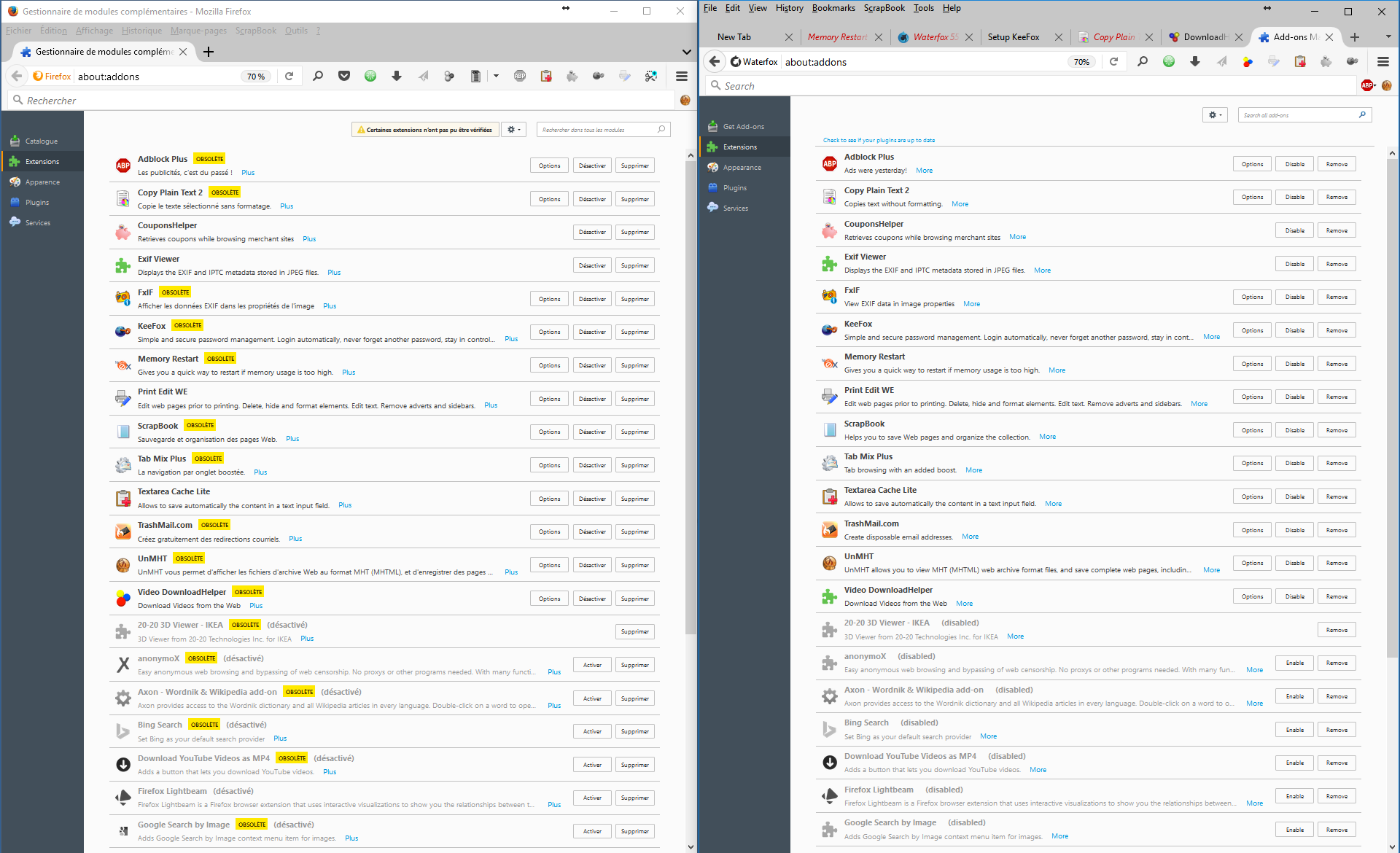Click KeeFox icon in Firefox toolbar
The height and width of the screenshot is (853, 1400).
(x=599, y=76)
